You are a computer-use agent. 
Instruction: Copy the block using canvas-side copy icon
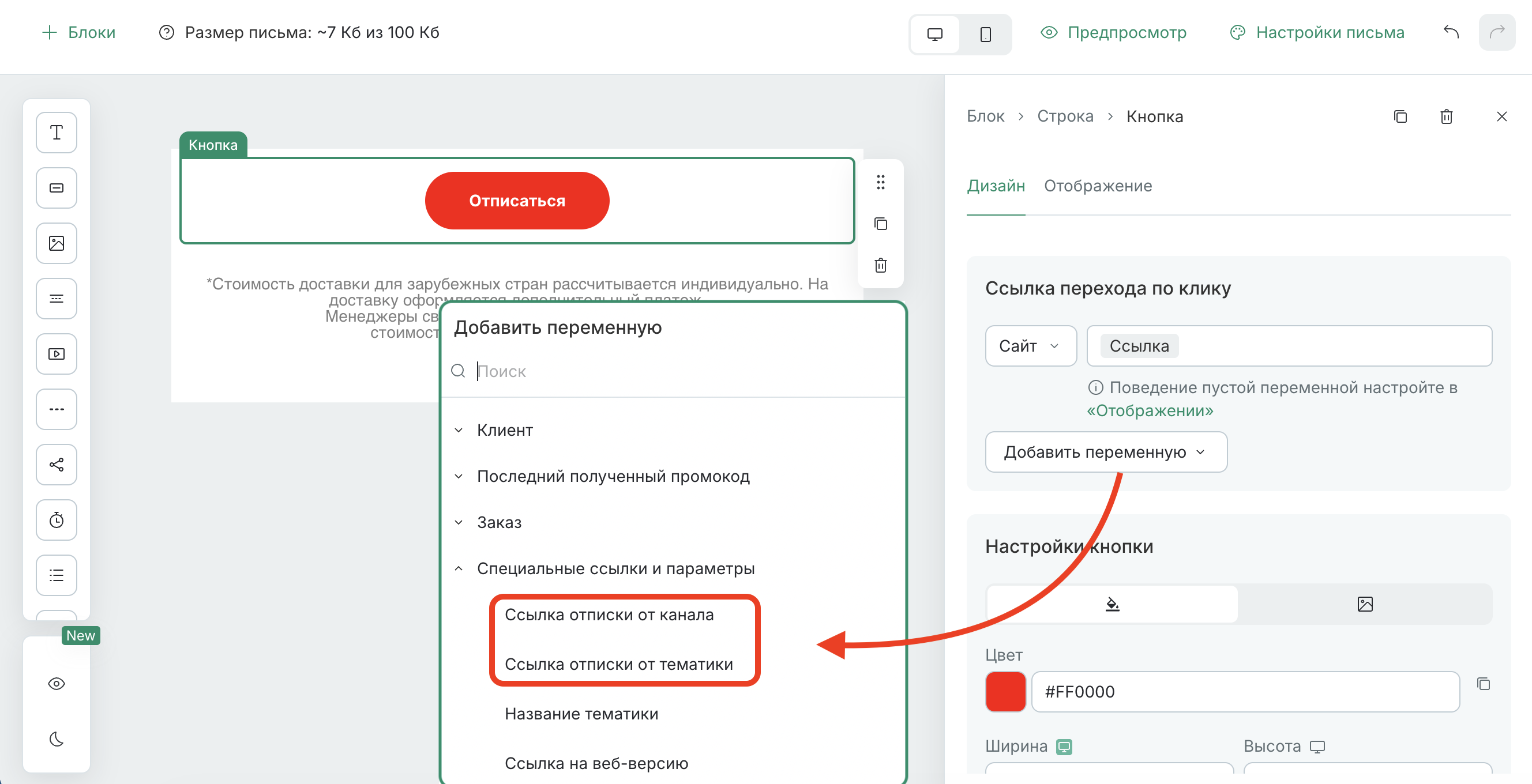click(x=881, y=224)
